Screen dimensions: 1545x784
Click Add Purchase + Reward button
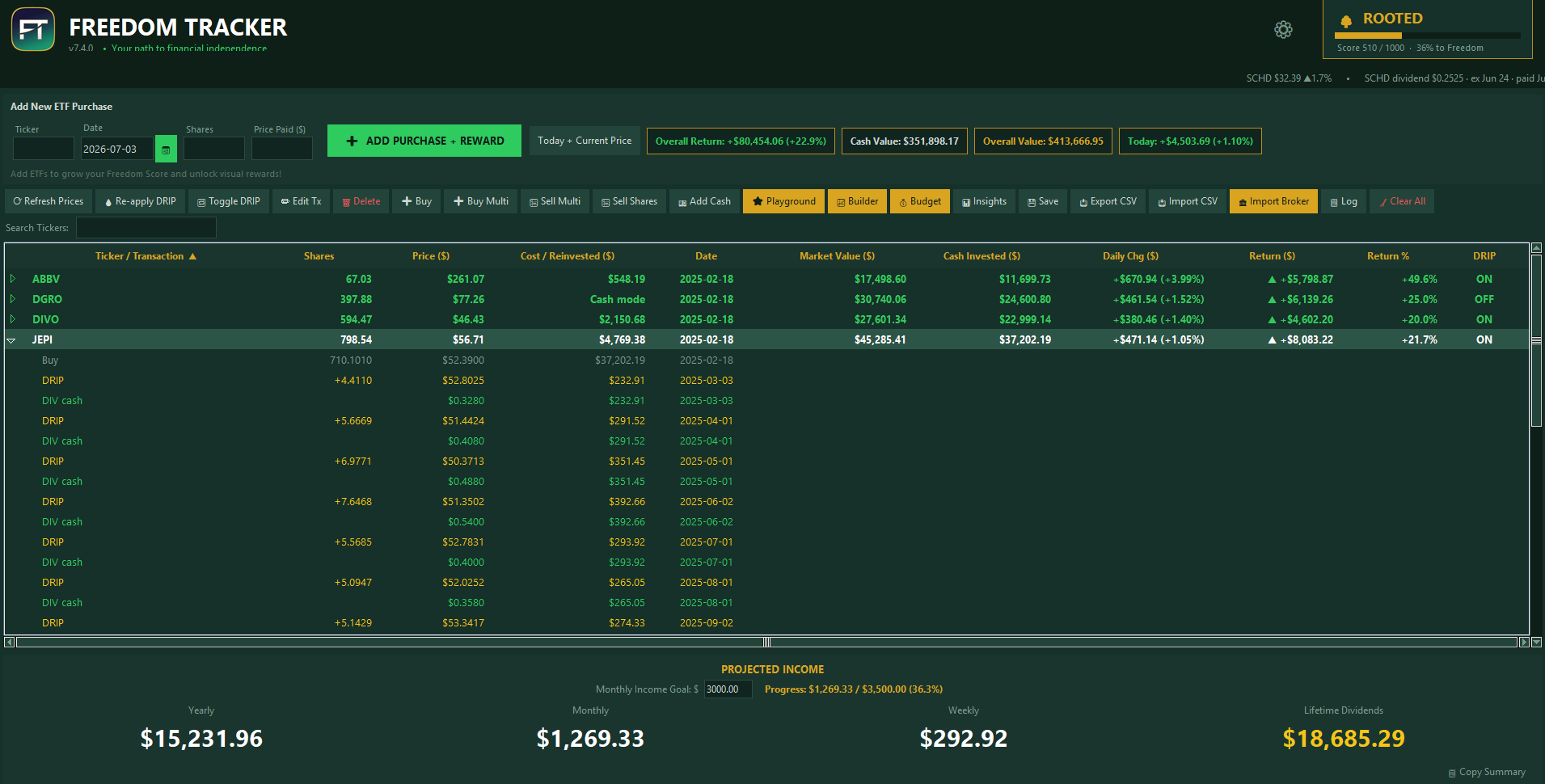point(424,141)
